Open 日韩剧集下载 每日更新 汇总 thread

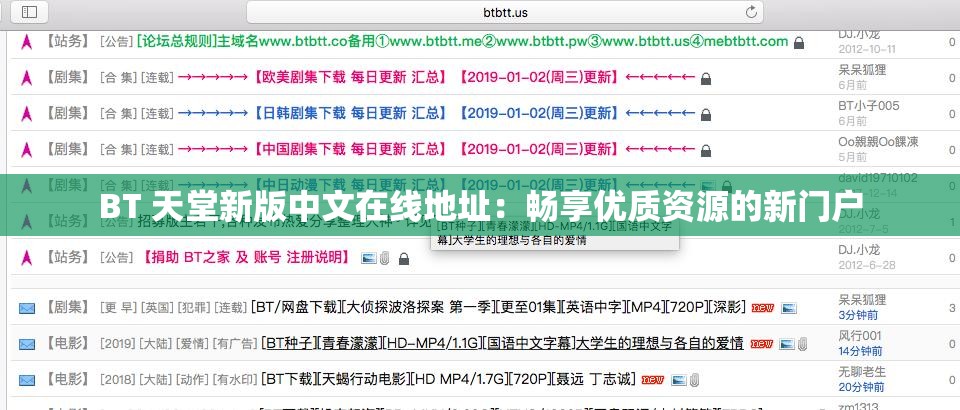pos(437,113)
